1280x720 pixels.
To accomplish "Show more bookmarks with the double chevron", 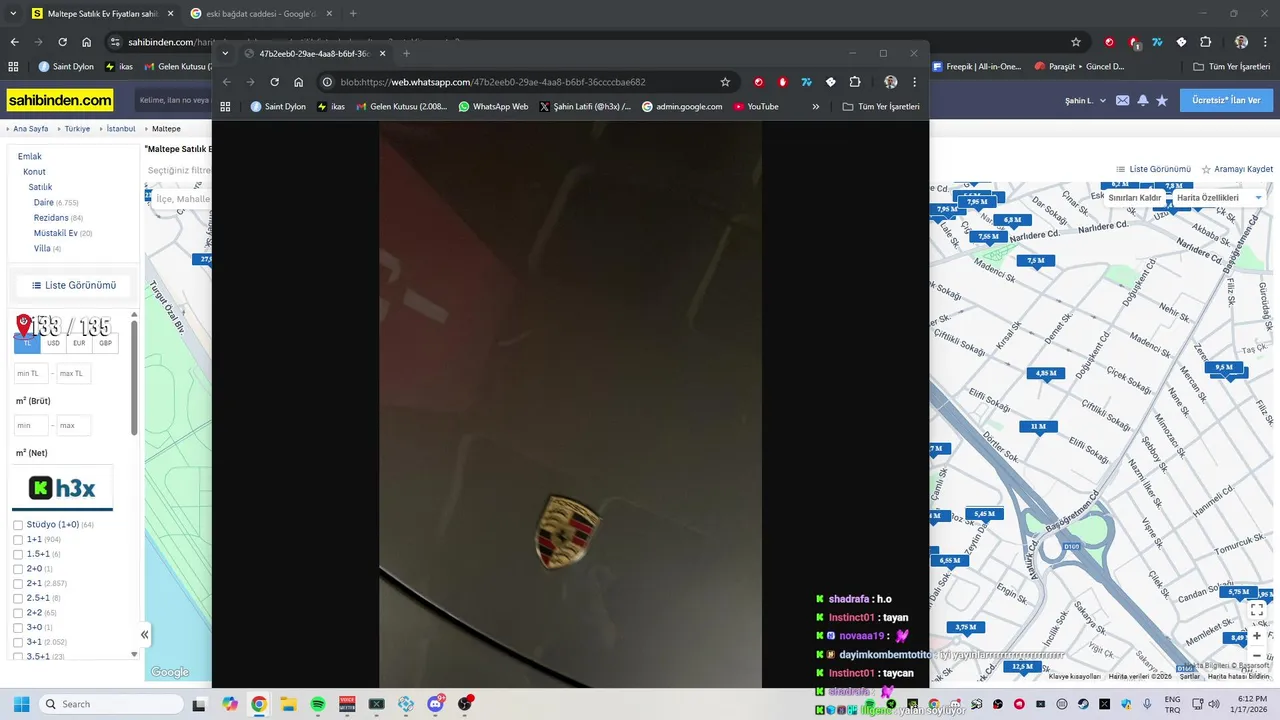I will tap(815, 106).
